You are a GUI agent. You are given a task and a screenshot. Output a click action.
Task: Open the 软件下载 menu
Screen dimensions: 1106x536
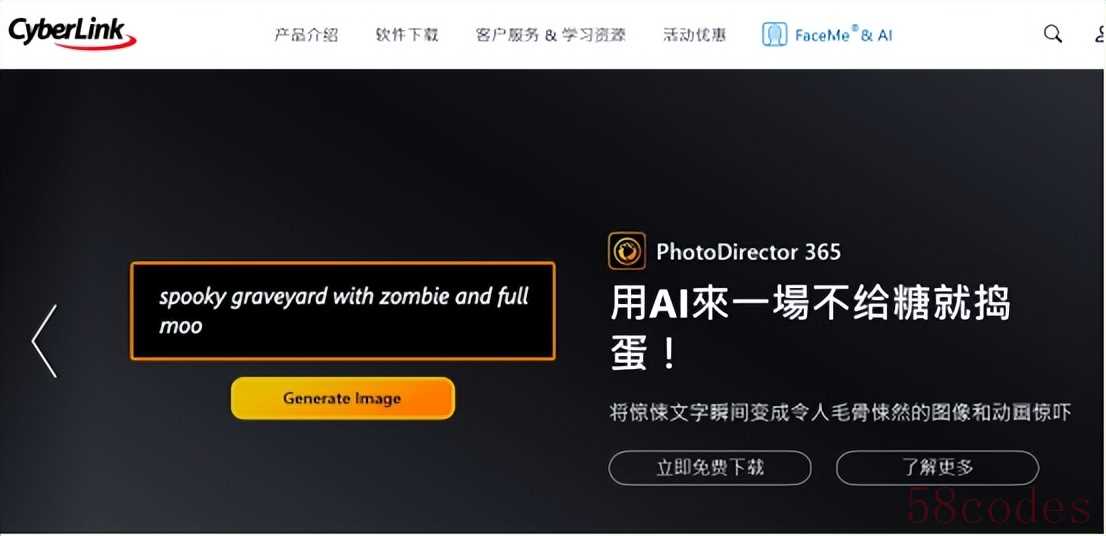[407, 35]
